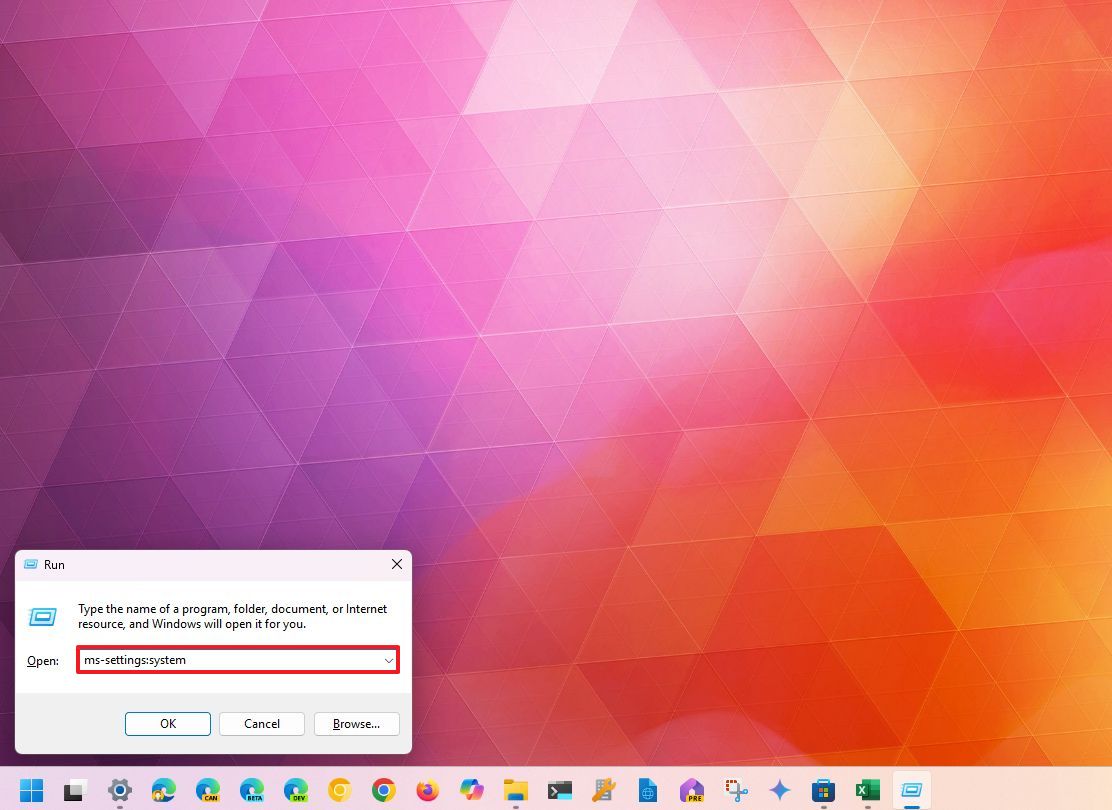Expand the Open field history dropdown
The height and width of the screenshot is (810, 1112).
389,660
